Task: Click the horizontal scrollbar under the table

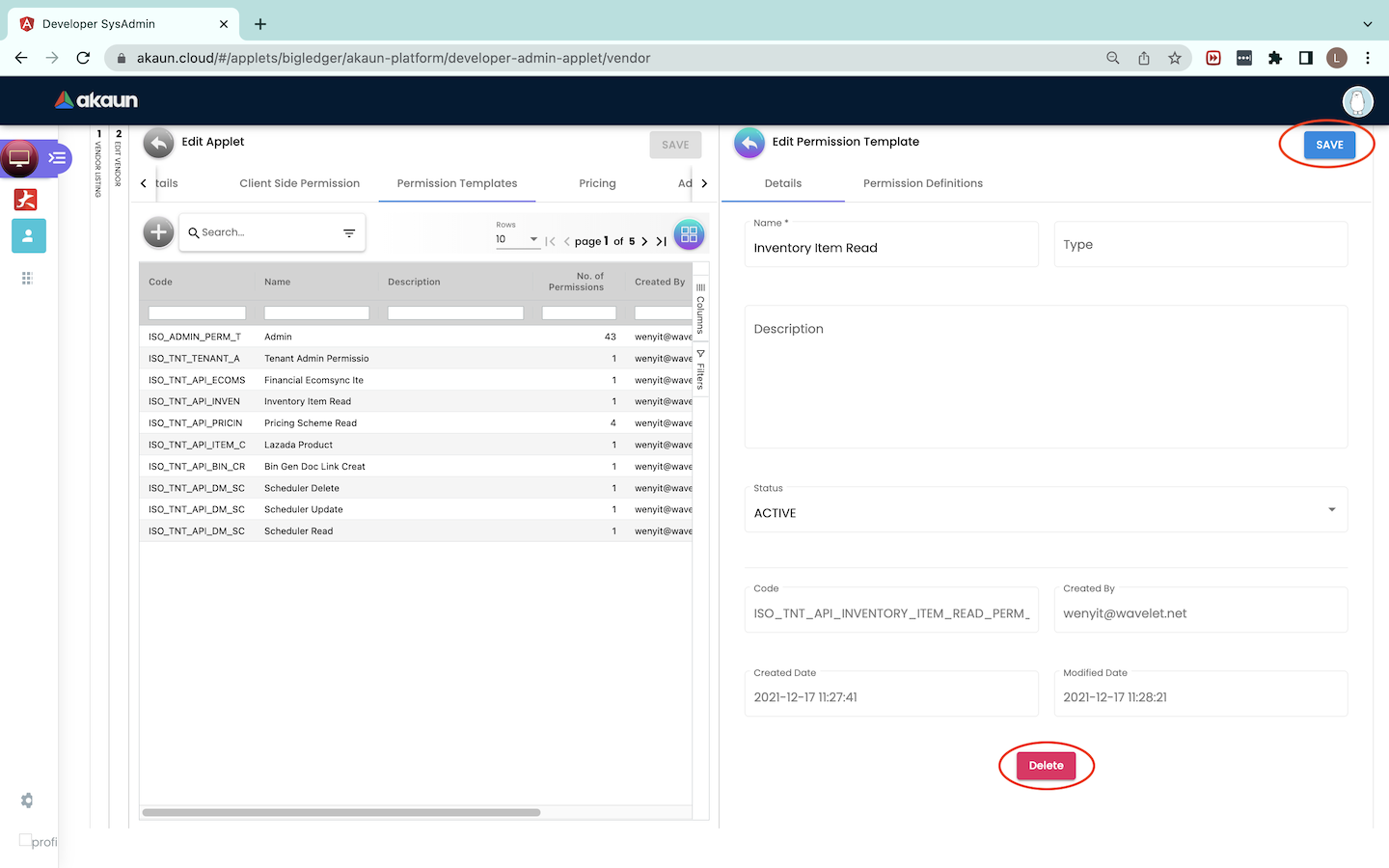Action: click(341, 812)
